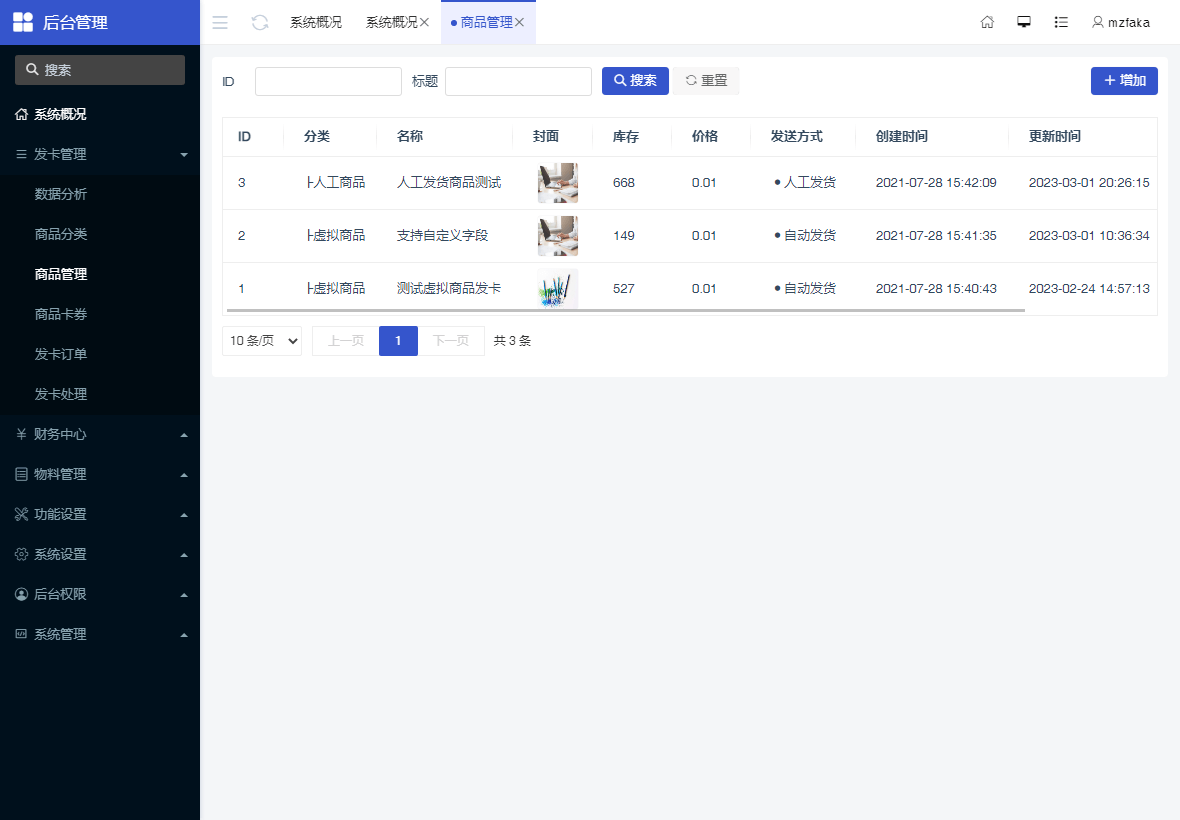Expand the 后台权限 menu arrow

coord(184,595)
